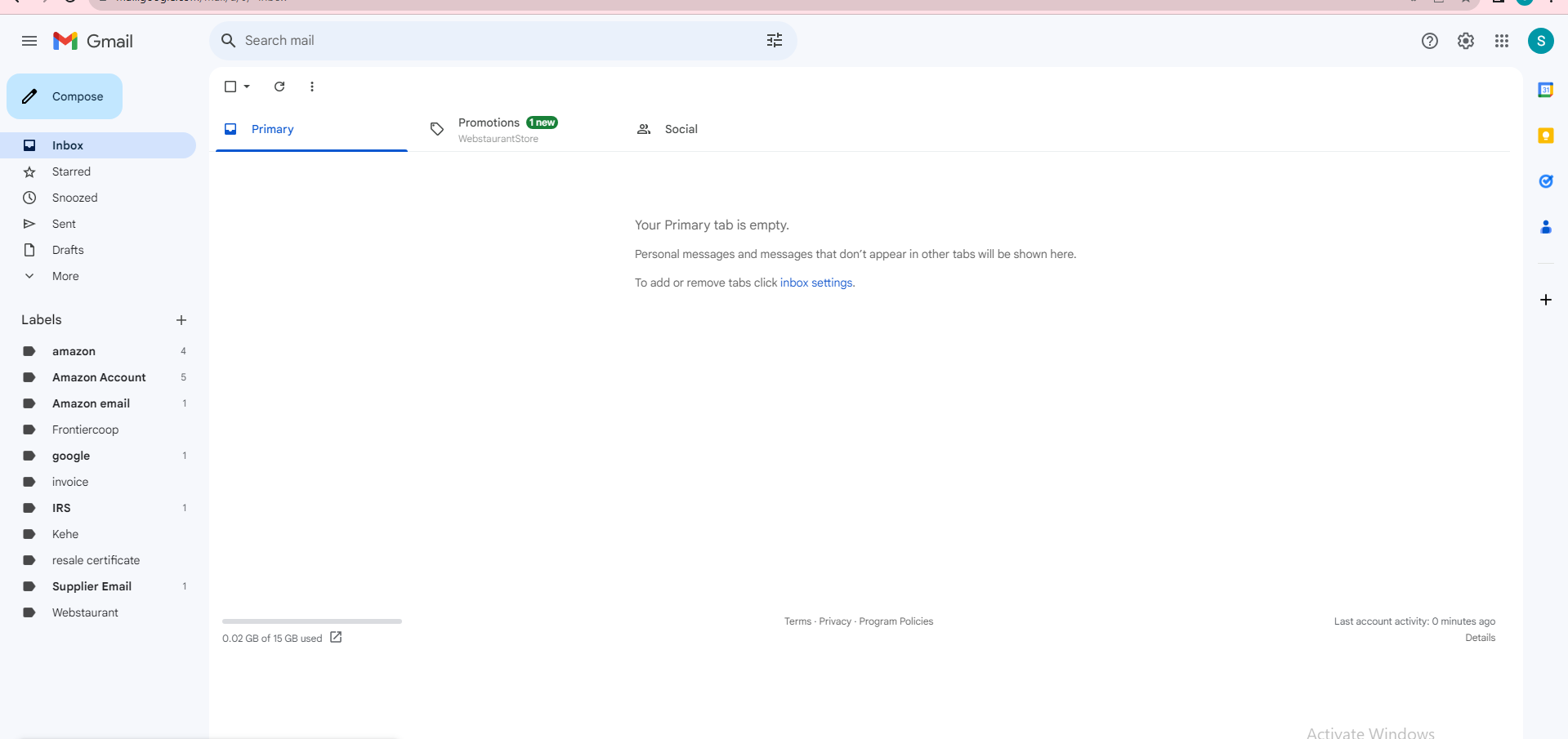Viewport: 1568px width, 739px height.
Task: Open the Program Policies link
Action: 896,621
